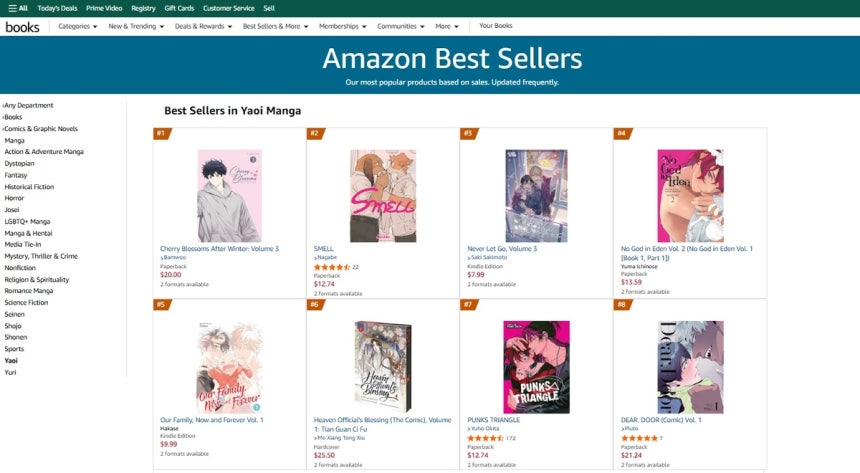
Task: Click the #8 rank badge
Action: coord(620,304)
